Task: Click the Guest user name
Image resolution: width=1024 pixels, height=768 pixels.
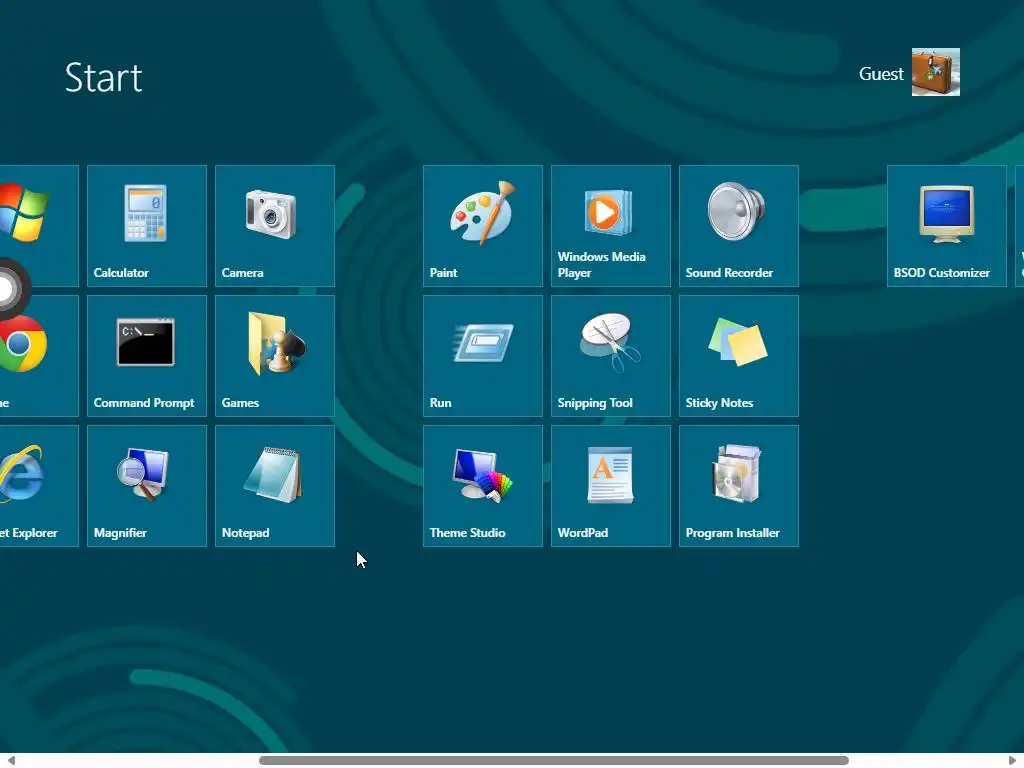Action: click(x=881, y=74)
